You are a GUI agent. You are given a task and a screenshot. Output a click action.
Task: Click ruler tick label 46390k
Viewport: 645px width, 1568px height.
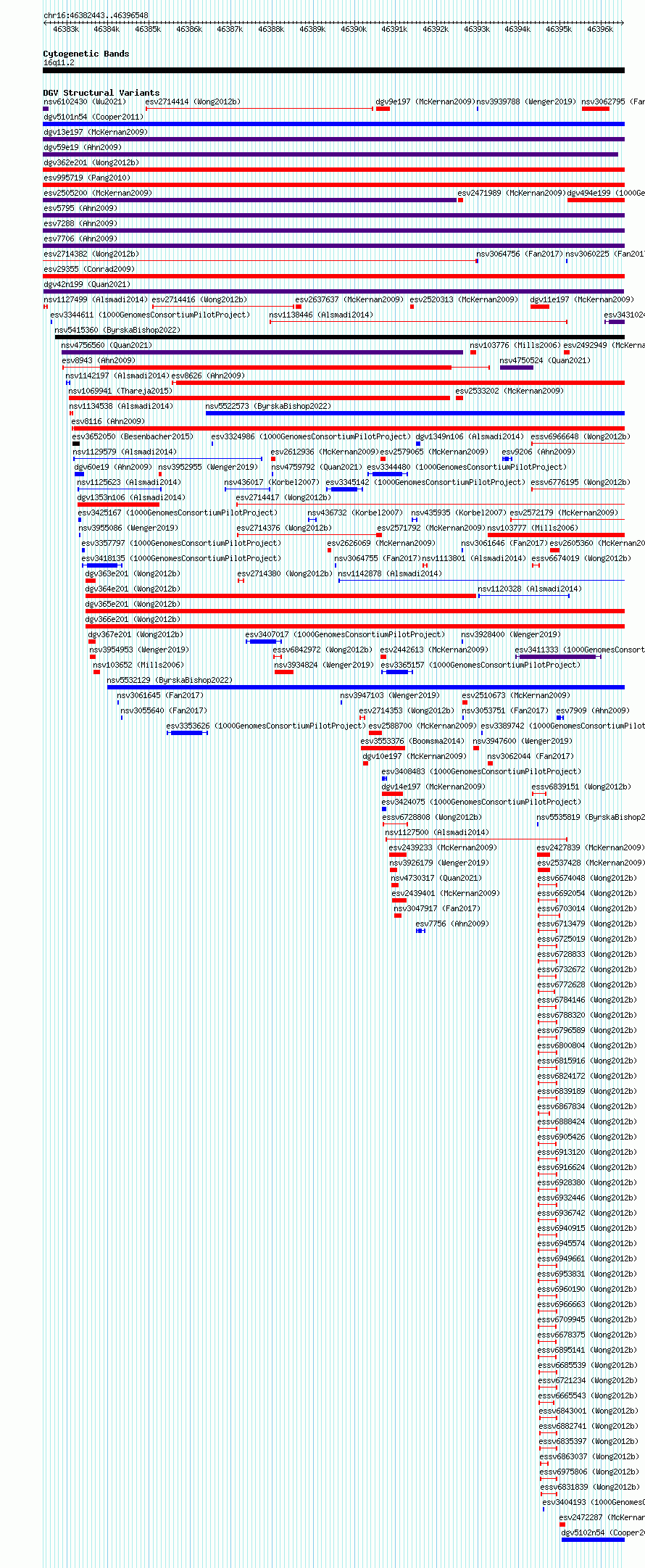(x=354, y=29)
